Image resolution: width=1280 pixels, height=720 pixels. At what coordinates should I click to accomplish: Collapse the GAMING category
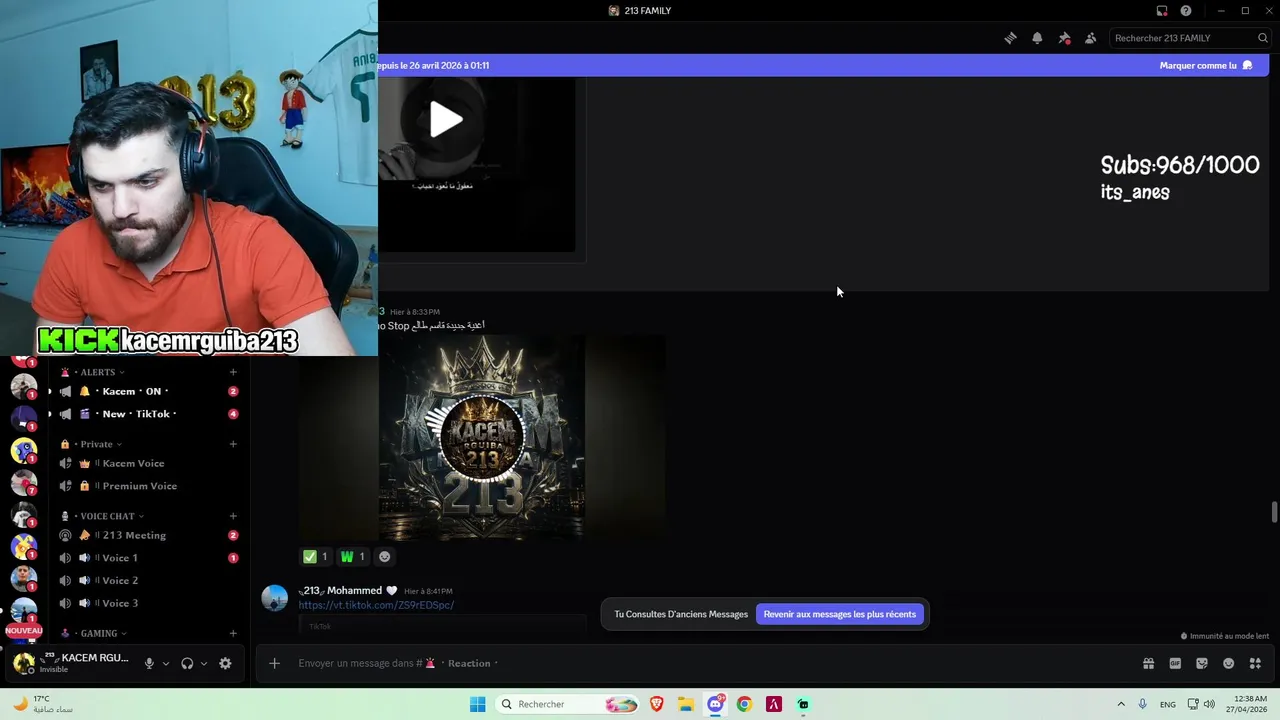98,633
